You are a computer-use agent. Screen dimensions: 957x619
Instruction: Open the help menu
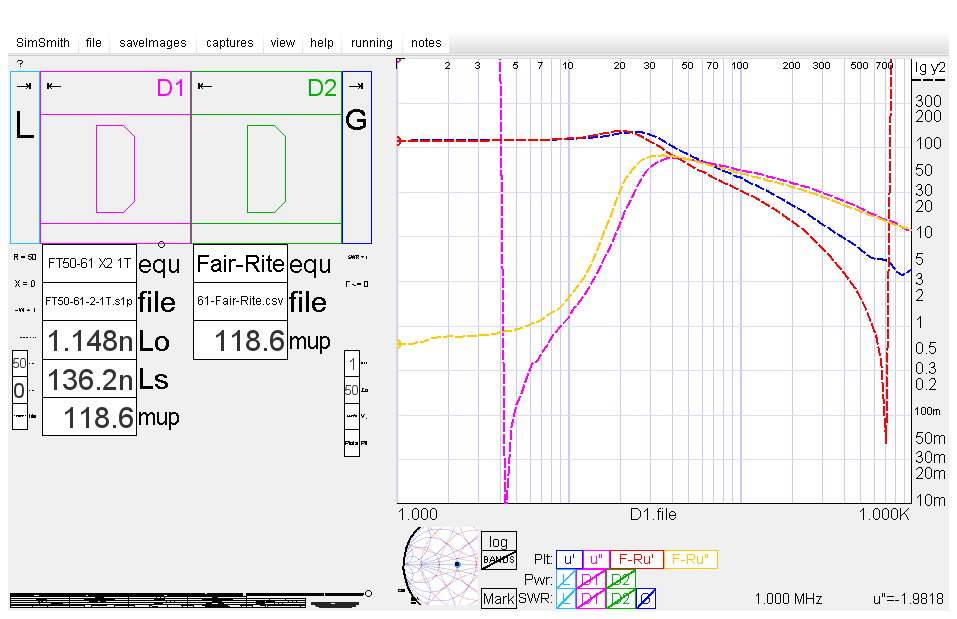tap(322, 43)
